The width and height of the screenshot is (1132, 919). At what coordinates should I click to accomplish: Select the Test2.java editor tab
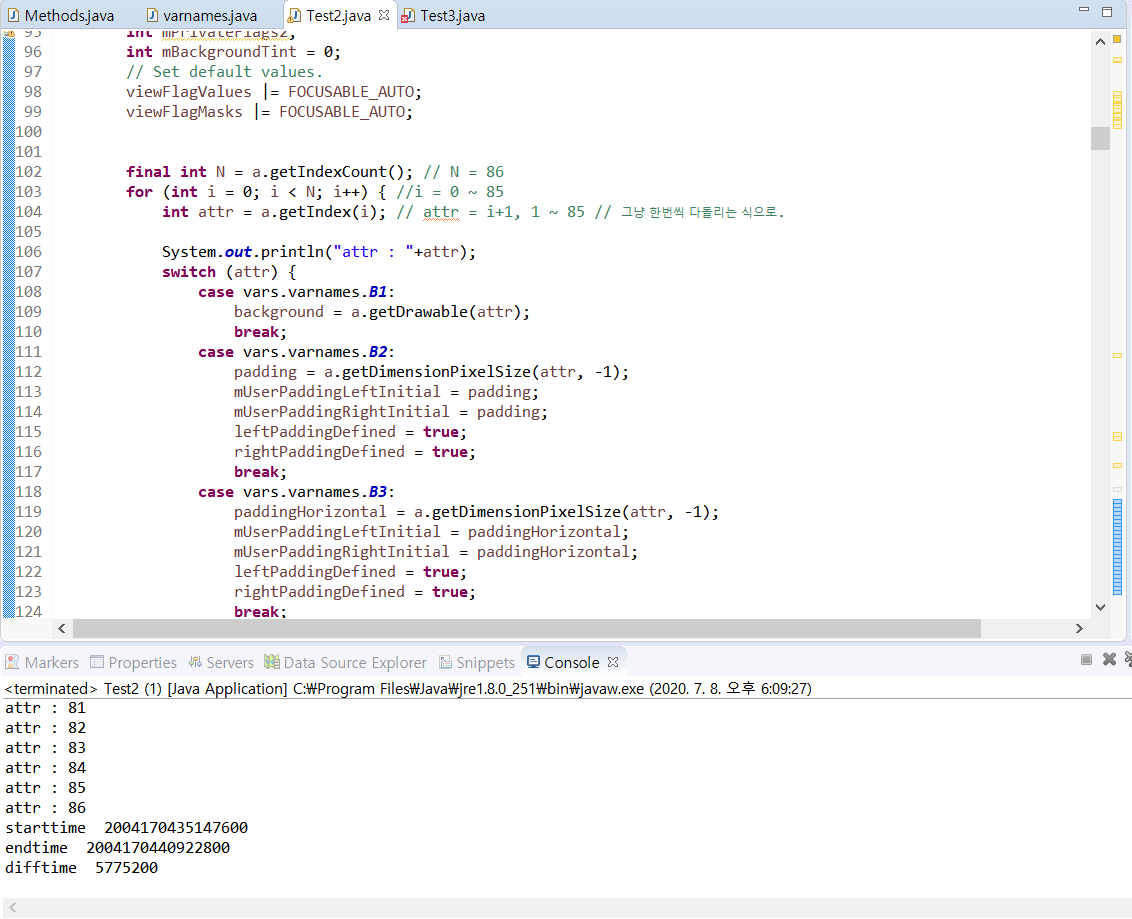(x=338, y=16)
